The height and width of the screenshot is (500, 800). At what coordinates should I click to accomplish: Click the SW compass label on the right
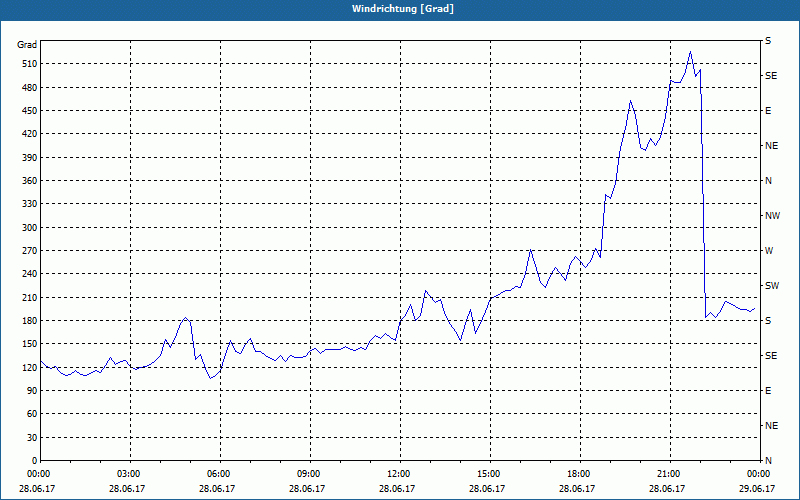(x=771, y=286)
